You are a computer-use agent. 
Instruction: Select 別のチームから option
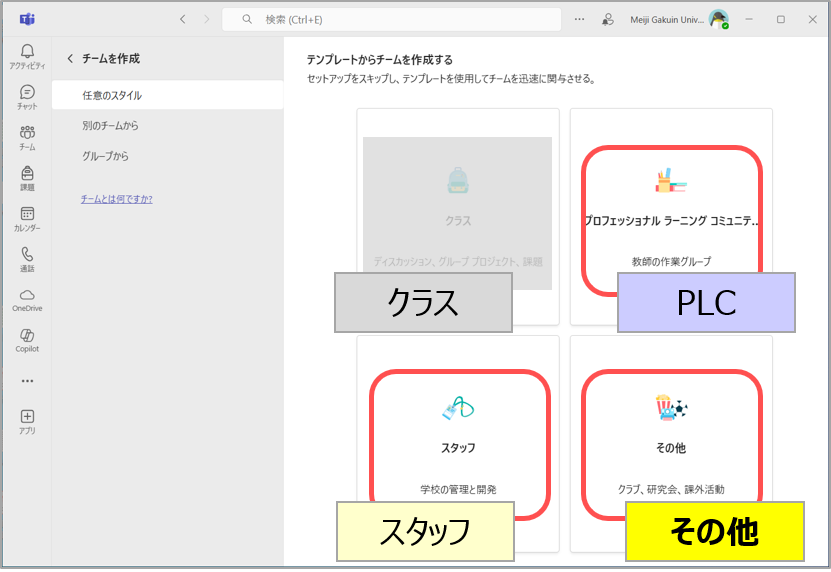(110, 126)
